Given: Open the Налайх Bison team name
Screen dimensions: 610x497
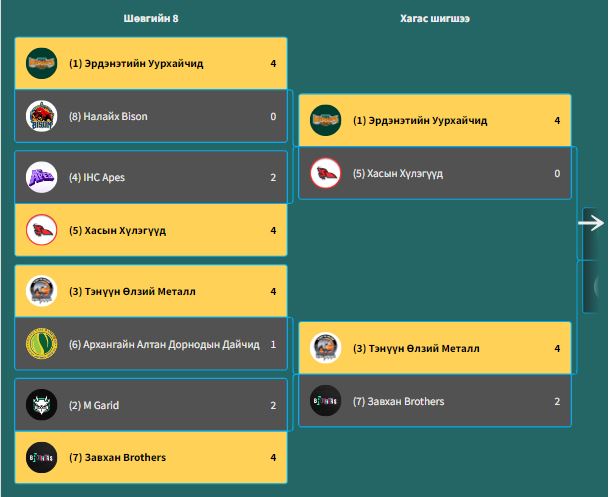Looking at the screenshot, I should (108, 117).
